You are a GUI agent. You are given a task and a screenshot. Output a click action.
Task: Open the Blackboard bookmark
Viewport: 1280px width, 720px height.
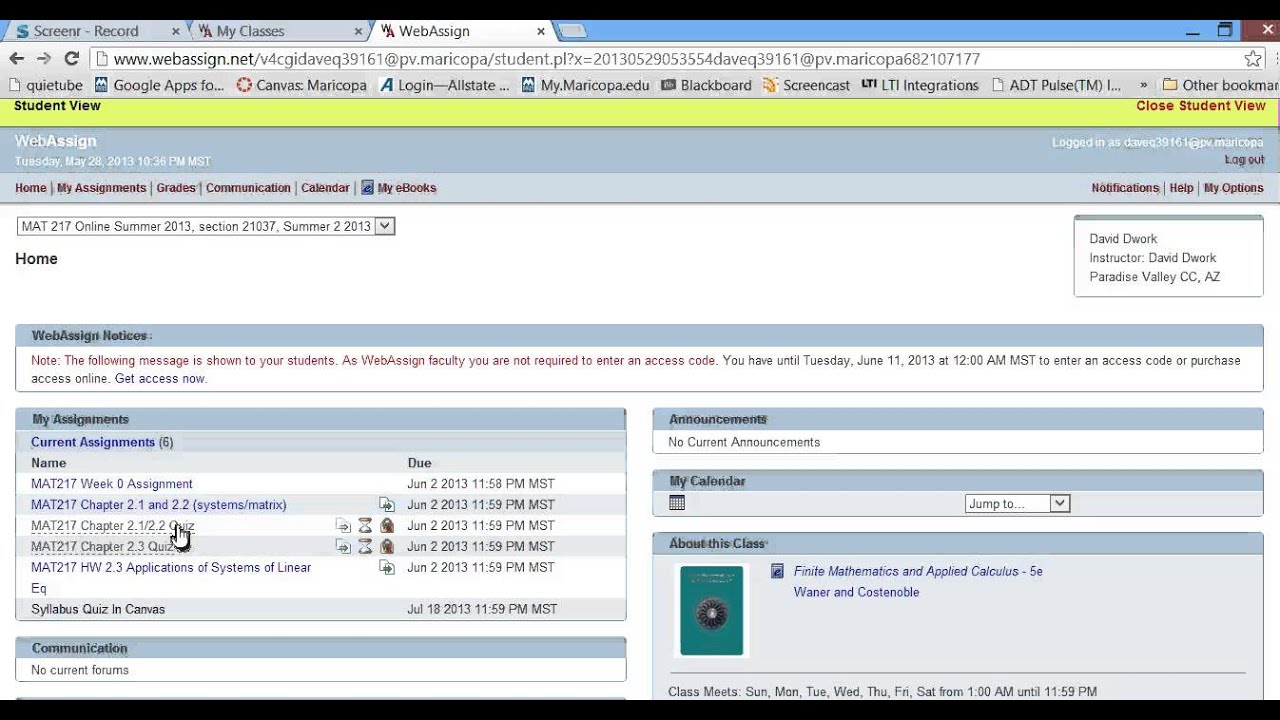pyautogui.click(x=706, y=86)
